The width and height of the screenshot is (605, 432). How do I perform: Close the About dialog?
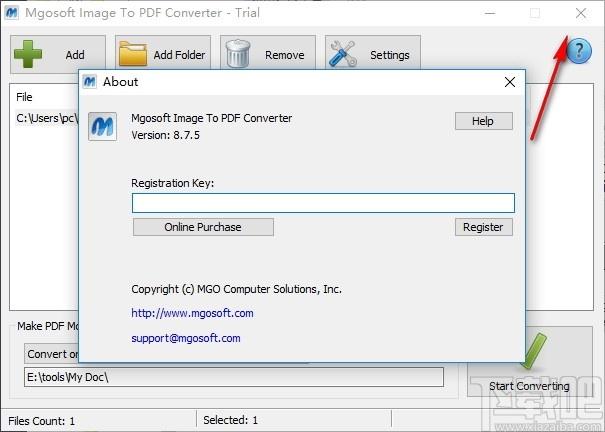click(510, 82)
